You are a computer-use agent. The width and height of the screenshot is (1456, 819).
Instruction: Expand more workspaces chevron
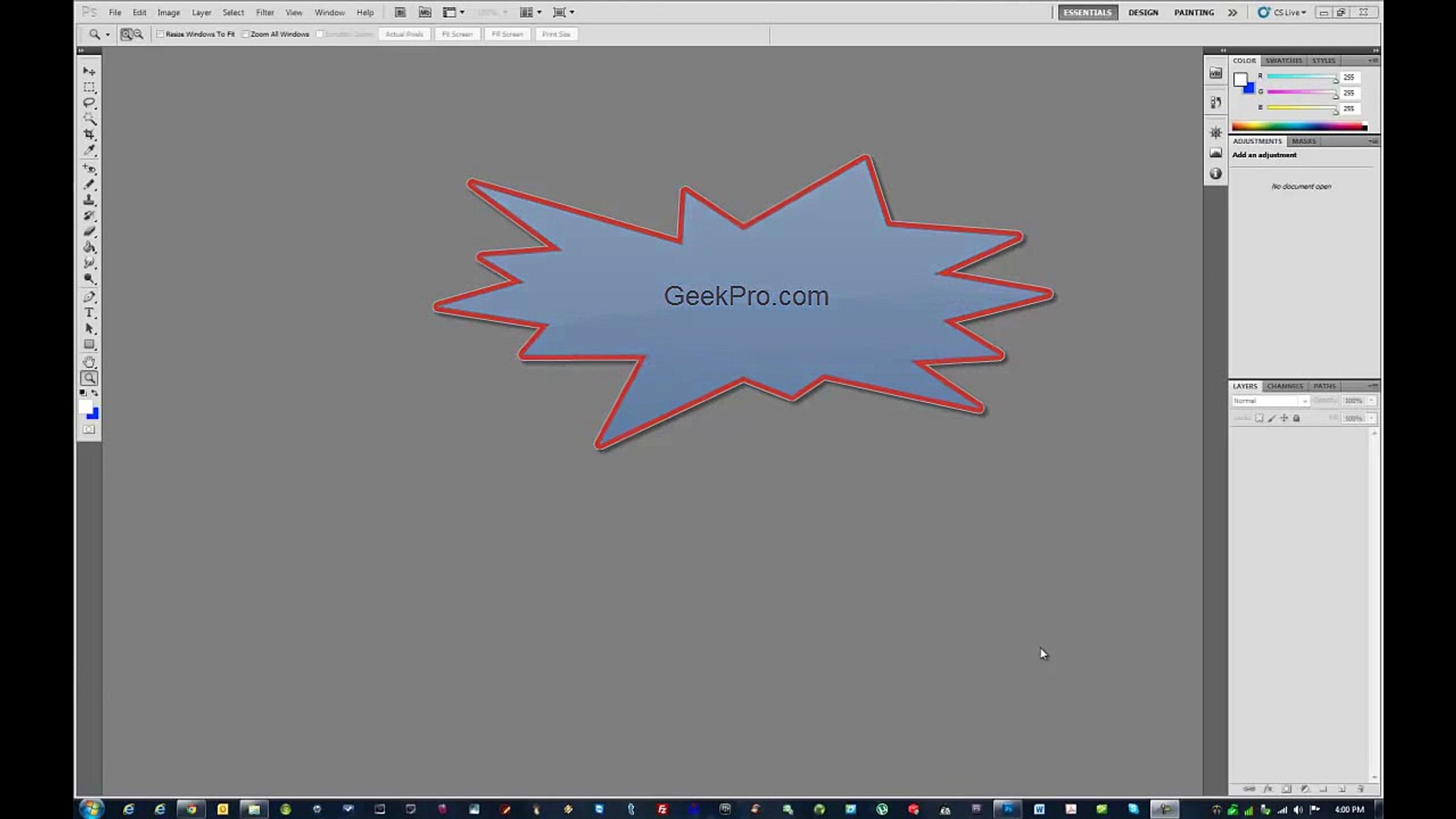pos(1232,12)
